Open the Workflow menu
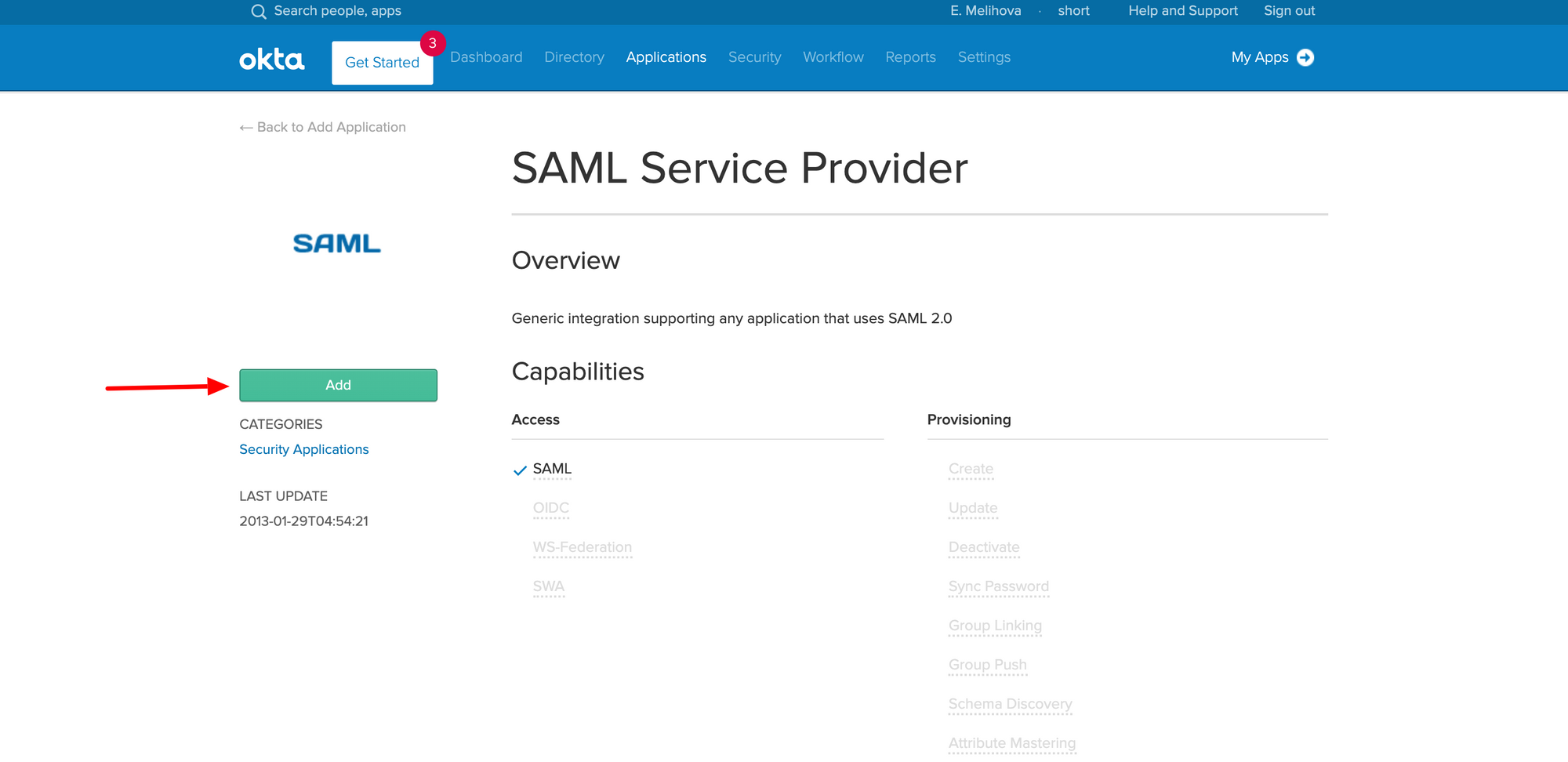This screenshot has height=762, width=1568. click(833, 57)
